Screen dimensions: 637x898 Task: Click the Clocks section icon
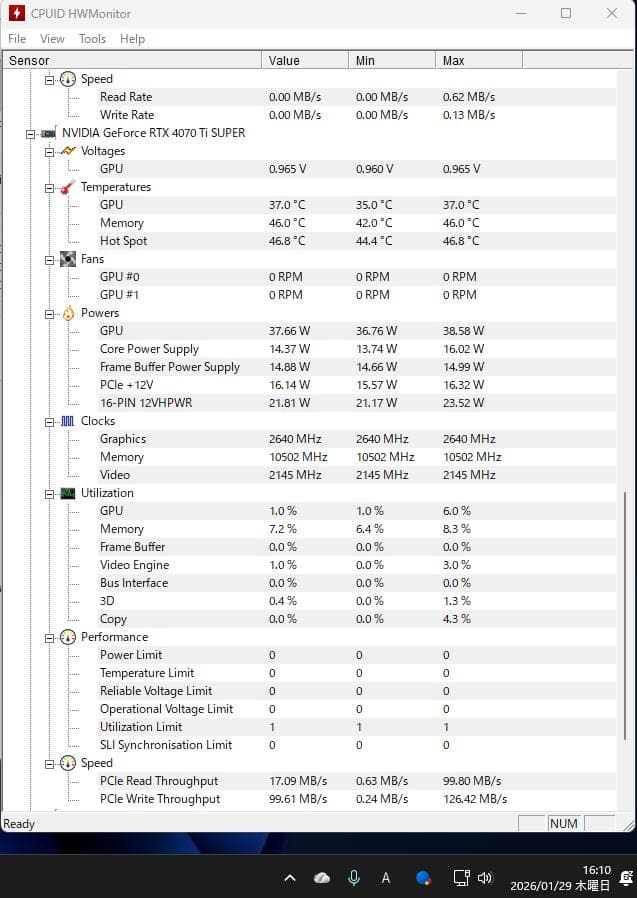68,421
